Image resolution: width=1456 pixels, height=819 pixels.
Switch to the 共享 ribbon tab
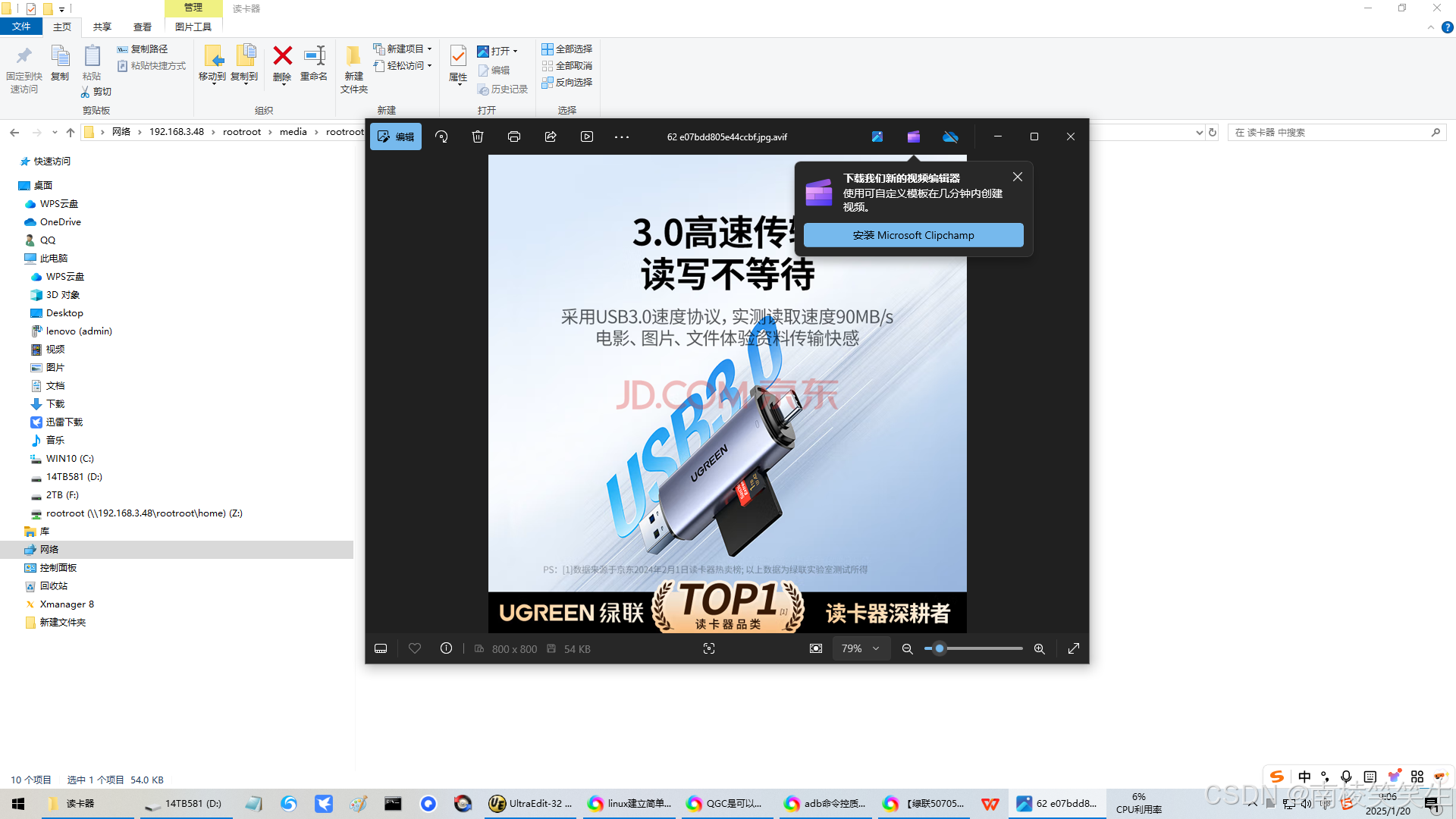click(x=102, y=27)
